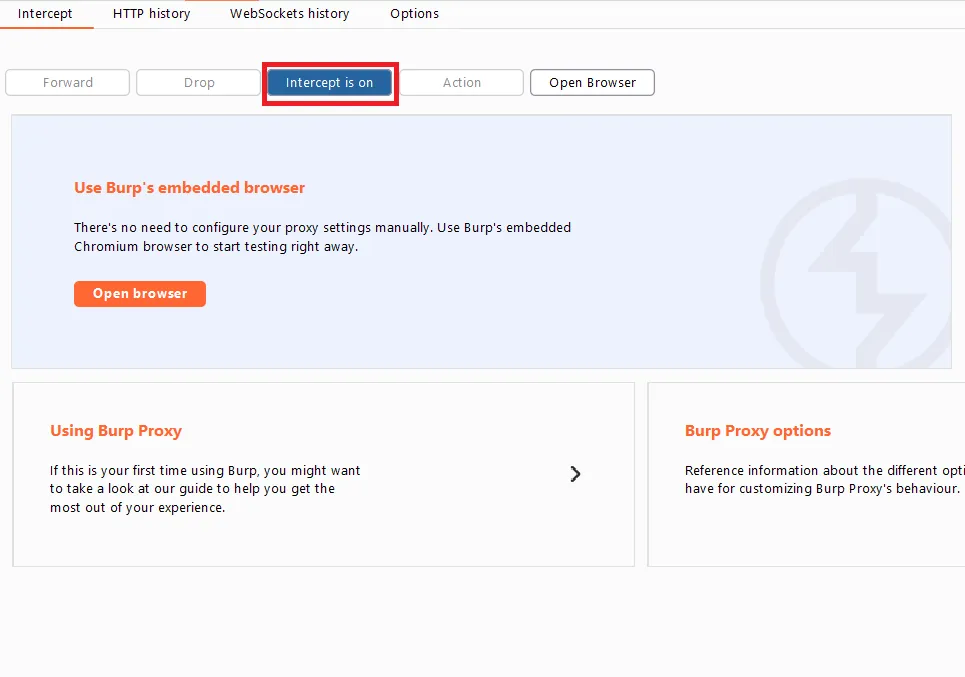Open the 'Burp Proxy options' heading
The image size is (965, 677).
(758, 431)
